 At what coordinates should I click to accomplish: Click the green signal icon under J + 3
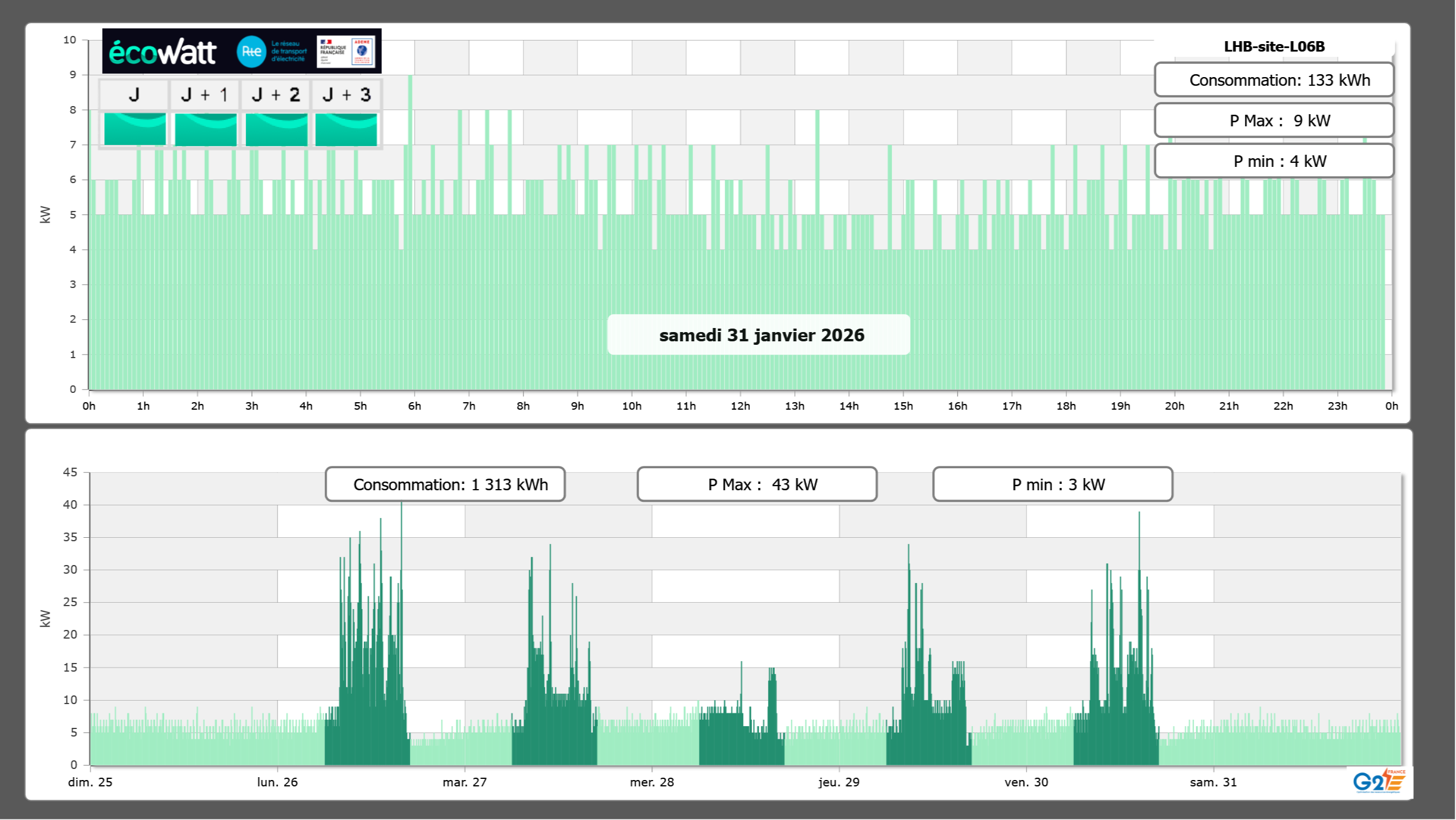346,129
